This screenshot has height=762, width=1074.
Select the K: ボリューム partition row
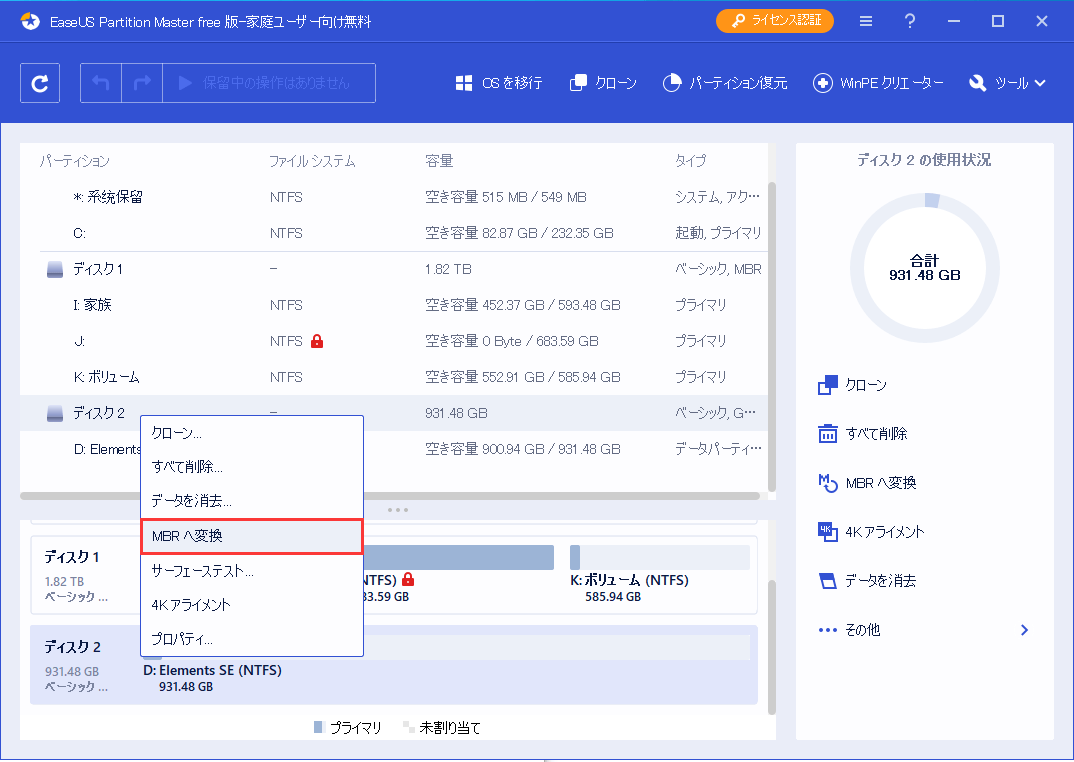point(394,377)
